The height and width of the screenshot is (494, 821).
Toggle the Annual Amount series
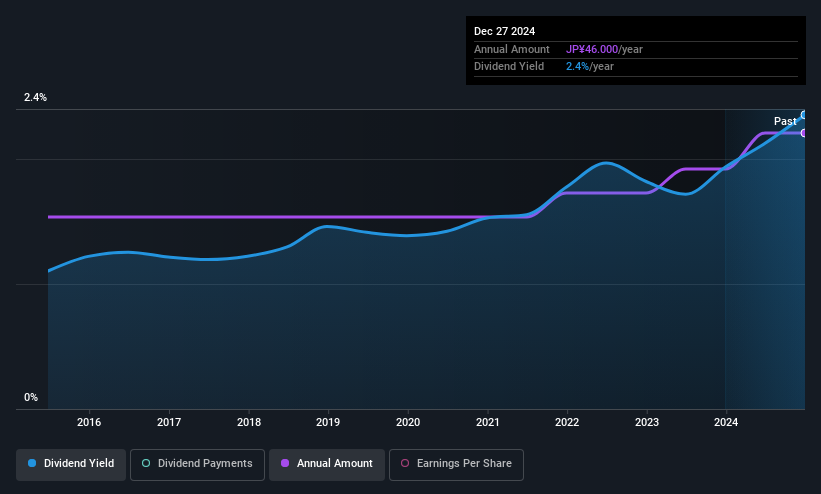327,464
